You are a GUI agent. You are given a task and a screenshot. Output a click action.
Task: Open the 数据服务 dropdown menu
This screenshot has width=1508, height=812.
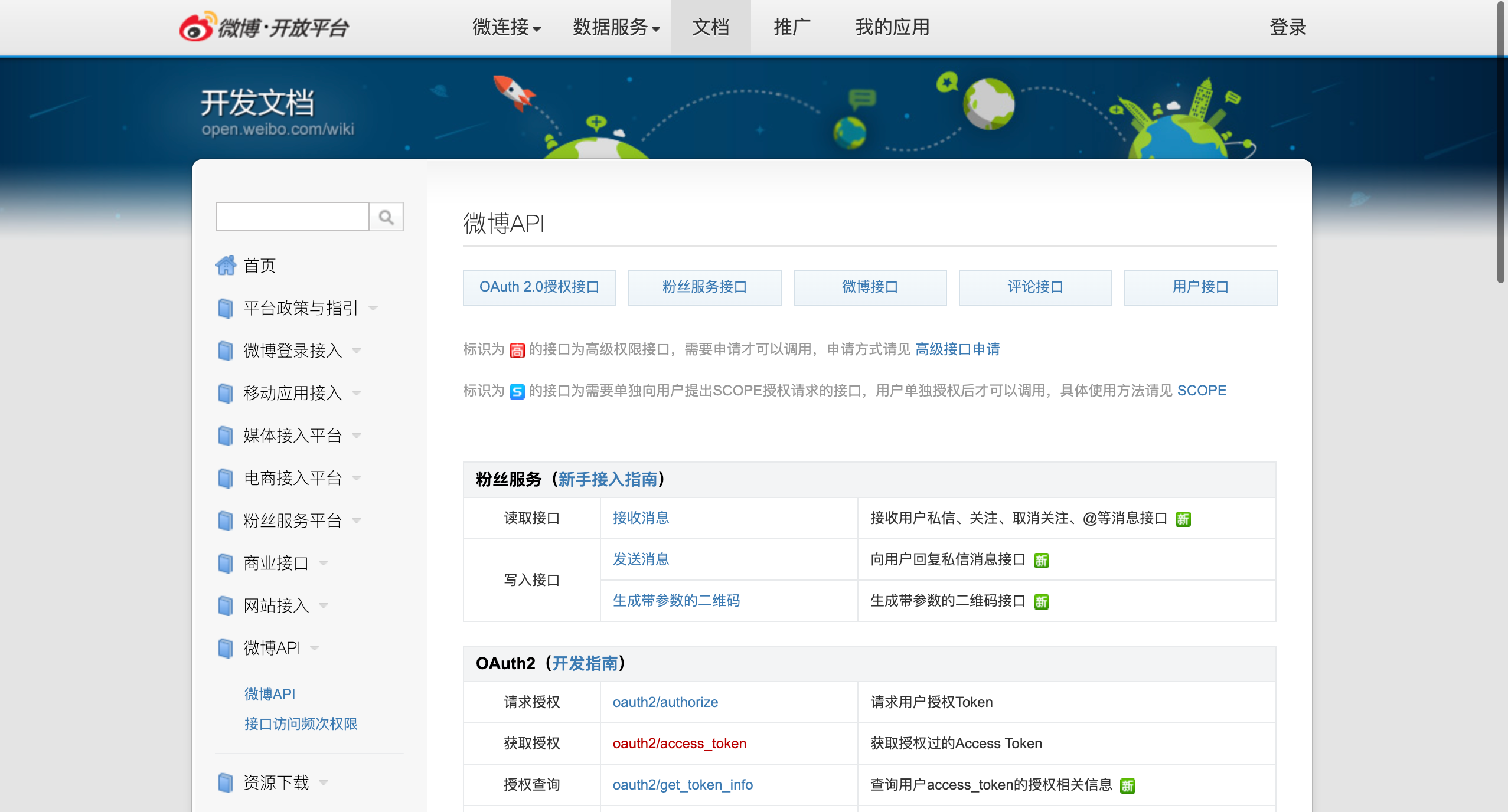616,27
